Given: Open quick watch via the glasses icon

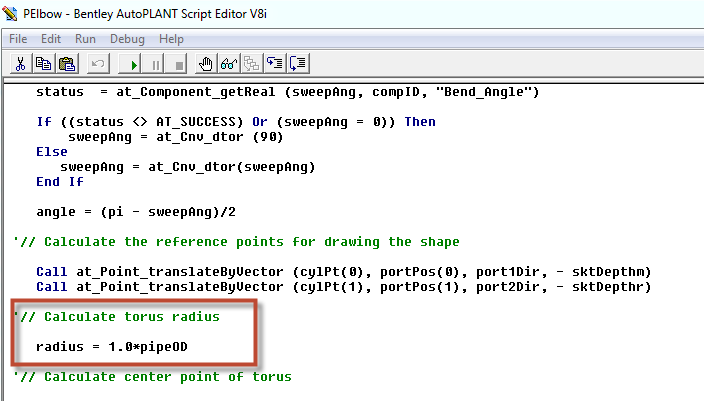Looking at the screenshot, I should point(229,64).
